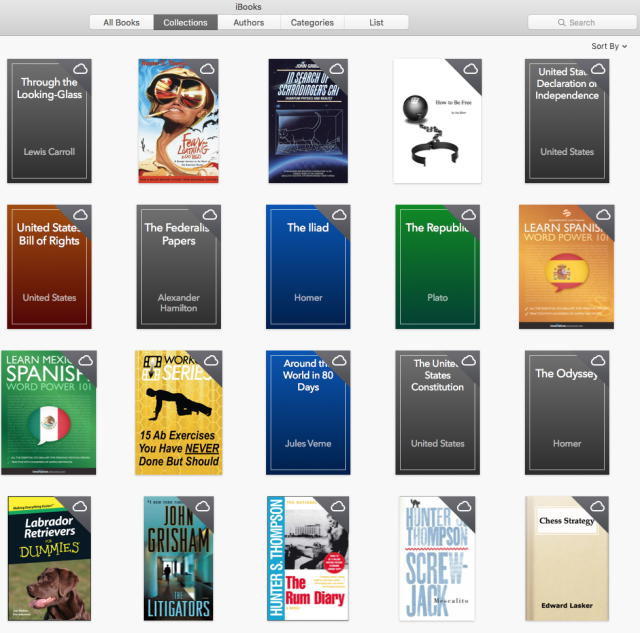
Task: Open How to Be Free book cover
Action: pyautogui.click(x=438, y=121)
